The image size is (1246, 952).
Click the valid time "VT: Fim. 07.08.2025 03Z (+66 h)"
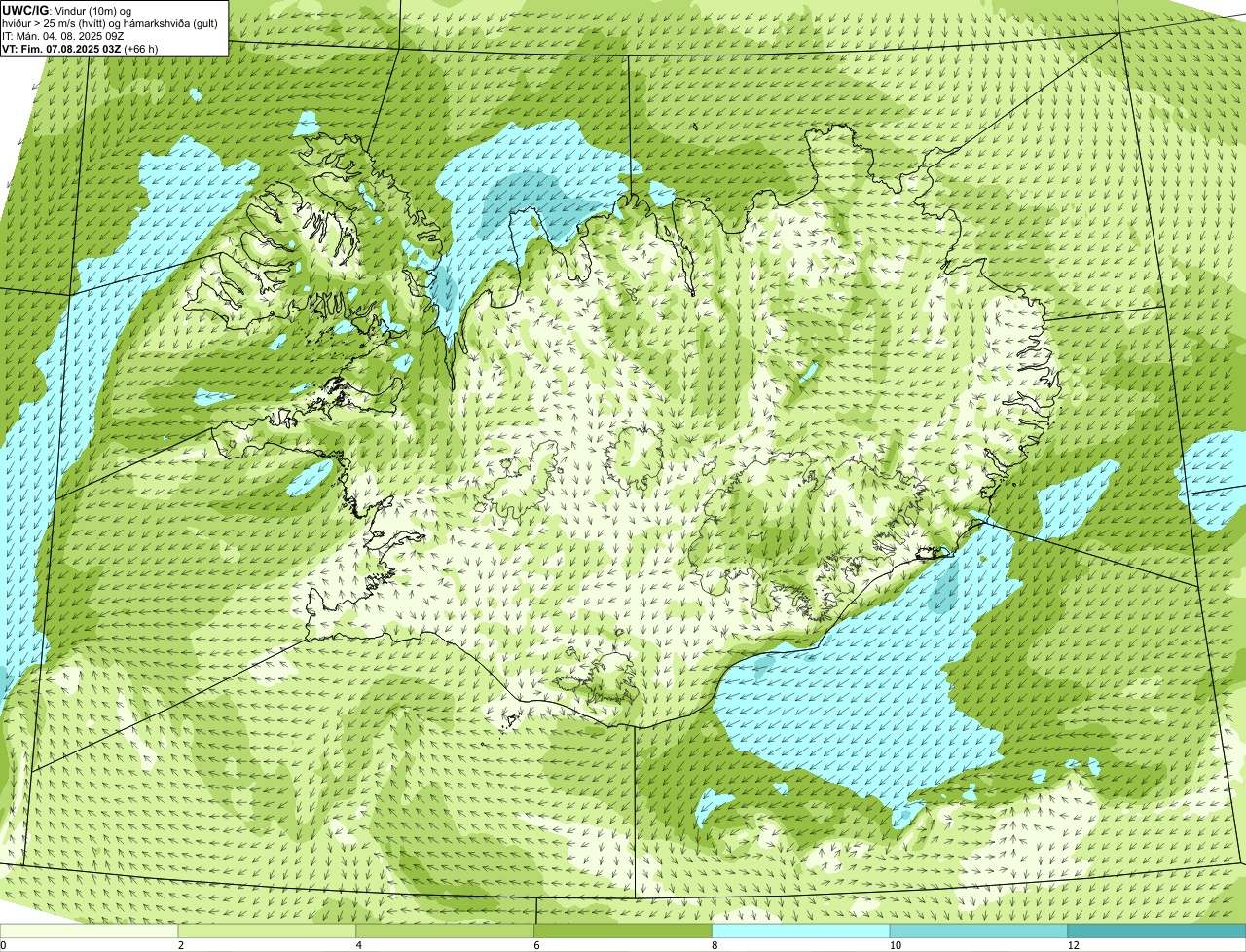coord(80,49)
